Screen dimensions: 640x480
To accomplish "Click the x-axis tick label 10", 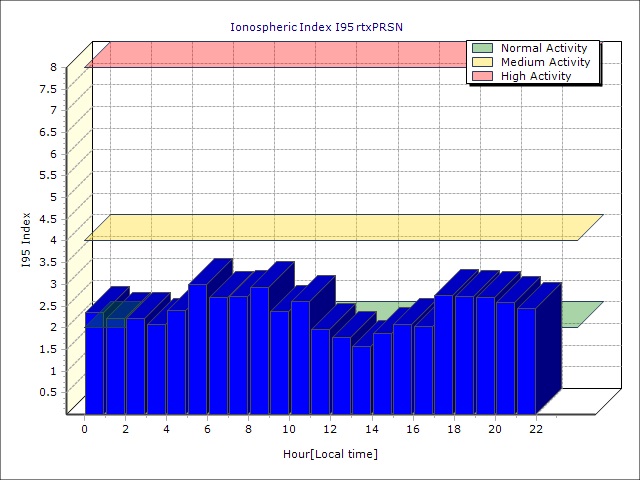I will (289, 429).
